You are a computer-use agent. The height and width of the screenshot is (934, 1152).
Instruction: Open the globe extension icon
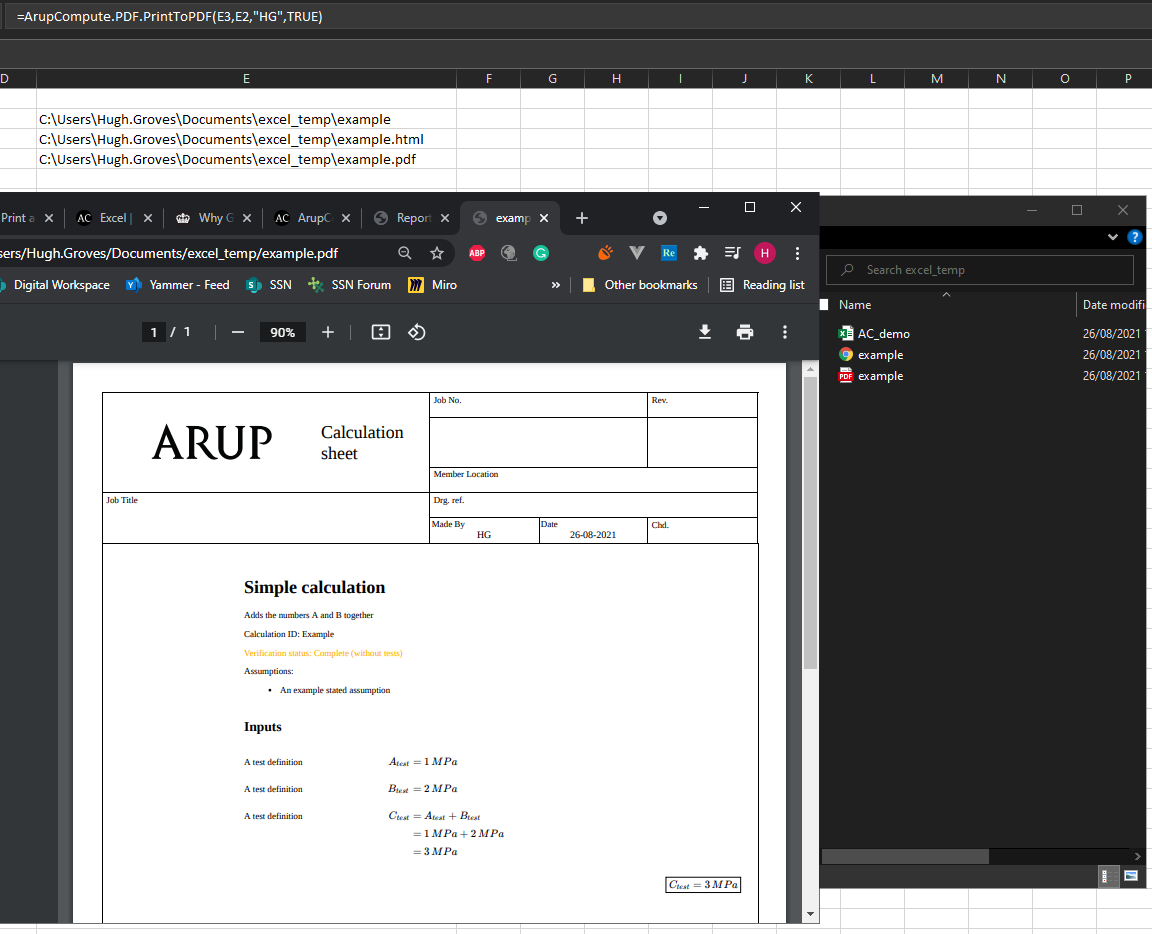(x=508, y=254)
